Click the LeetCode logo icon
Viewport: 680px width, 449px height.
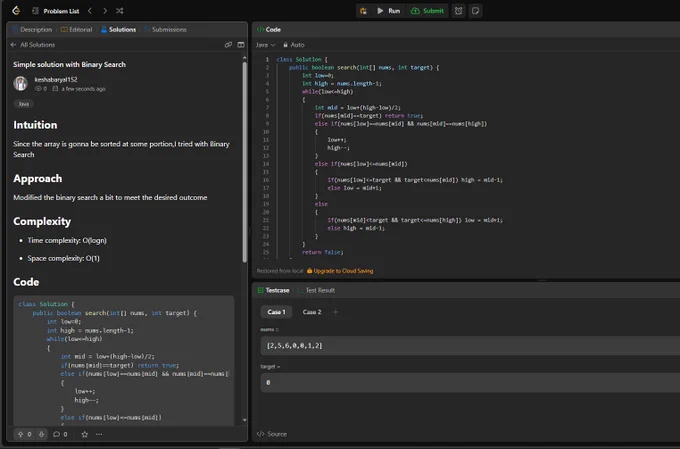16,10
